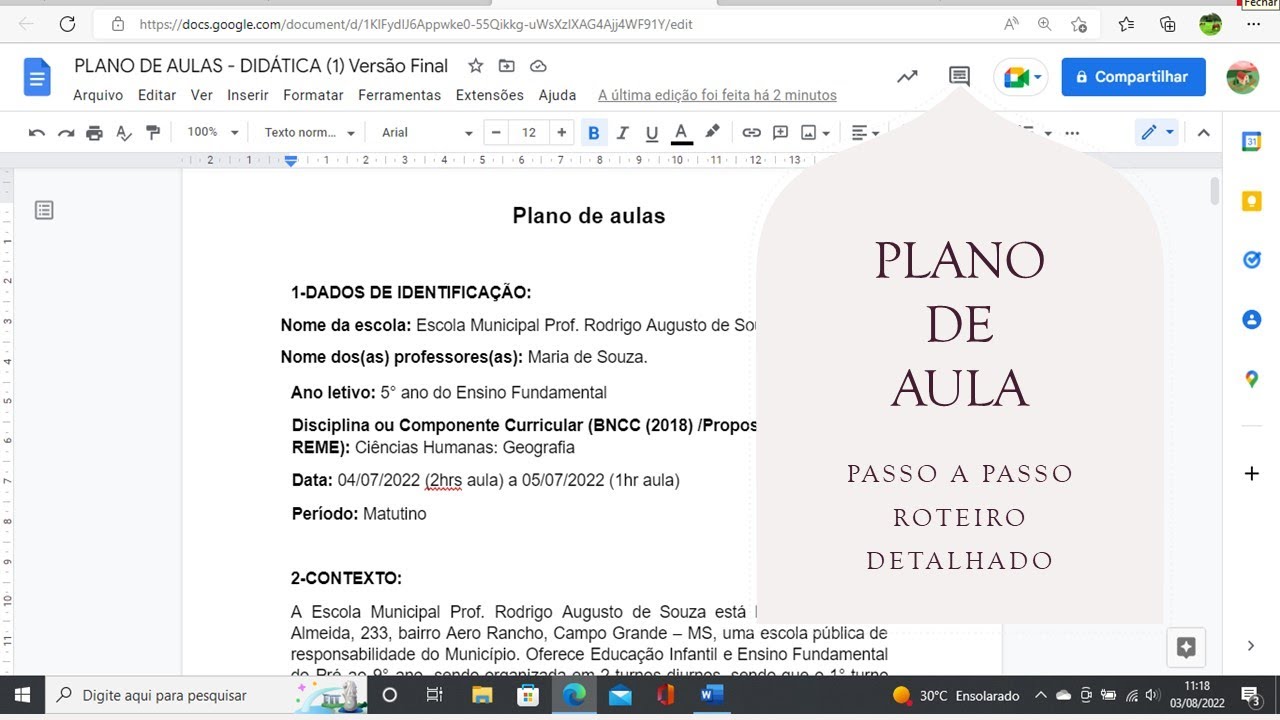Click the Redo arrow in the toolbar

point(66,132)
